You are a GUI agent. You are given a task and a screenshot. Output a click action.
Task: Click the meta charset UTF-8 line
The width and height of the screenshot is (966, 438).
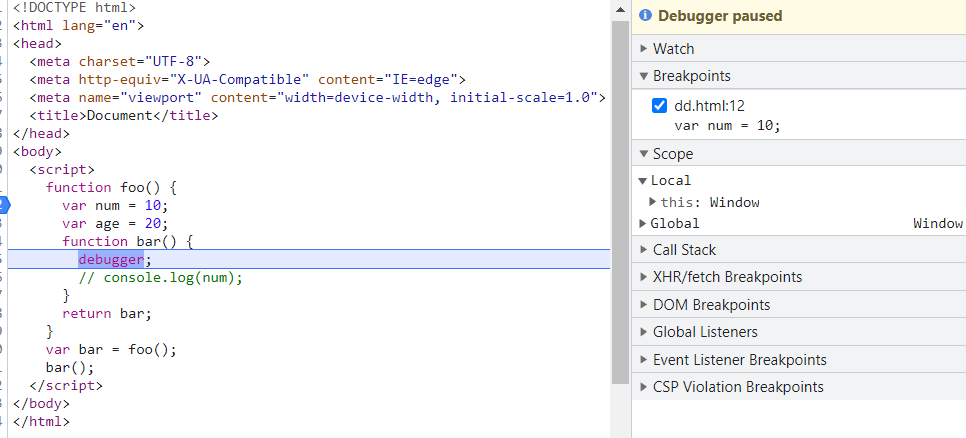(x=120, y=61)
